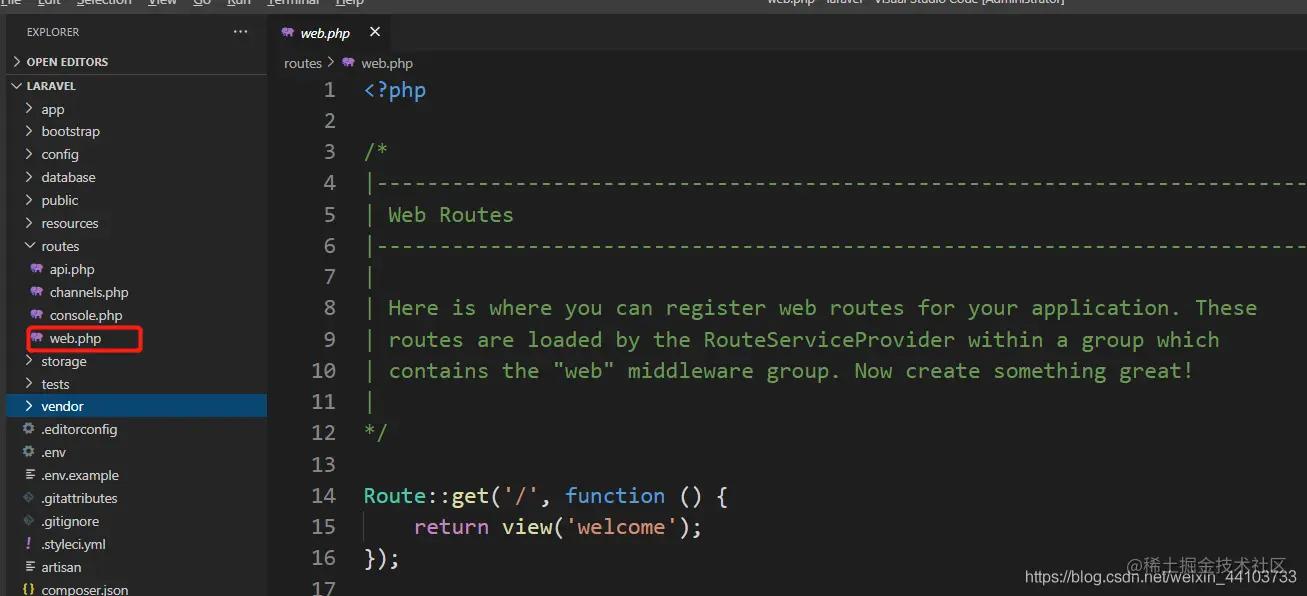1307x596 pixels.
Task: Click the PHP icon of console.php
Action: (37, 315)
